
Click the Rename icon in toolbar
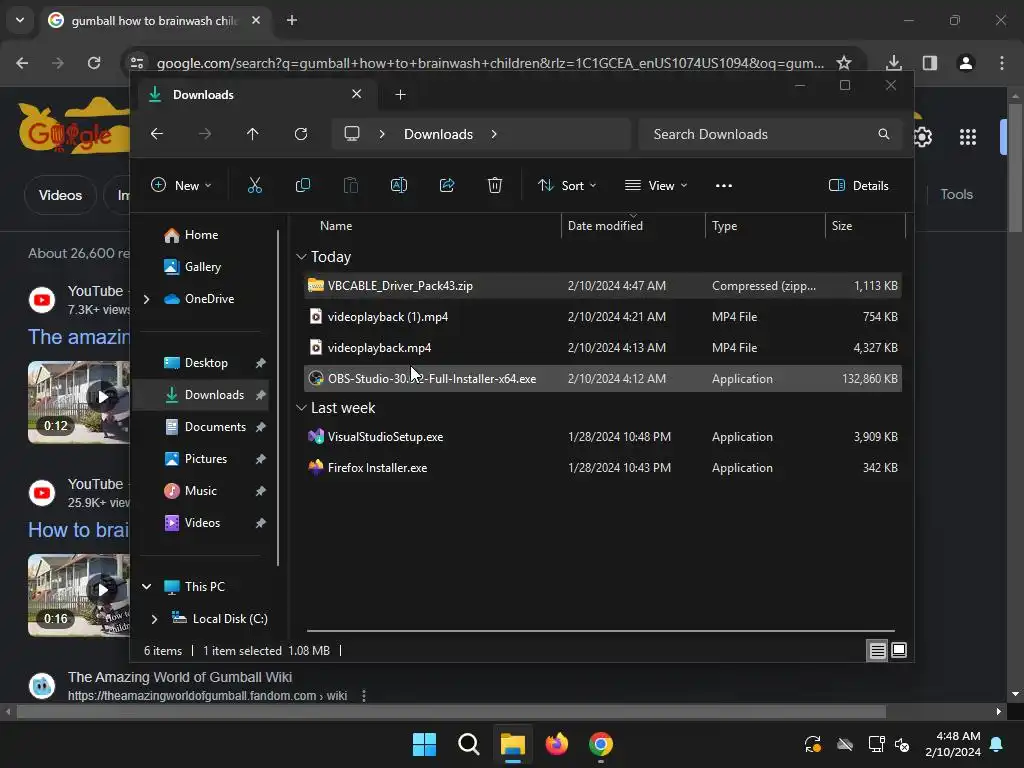tap(399, 185)
